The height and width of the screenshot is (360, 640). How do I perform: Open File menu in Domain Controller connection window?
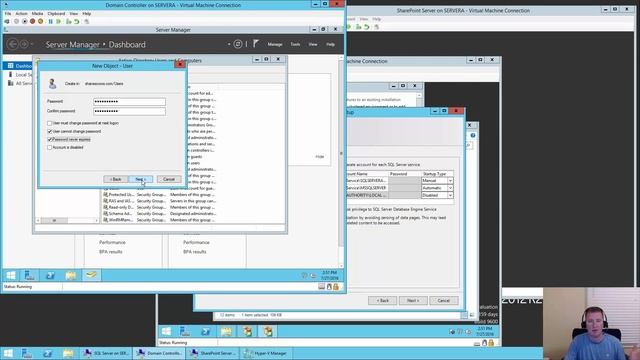tap(8, 13)
